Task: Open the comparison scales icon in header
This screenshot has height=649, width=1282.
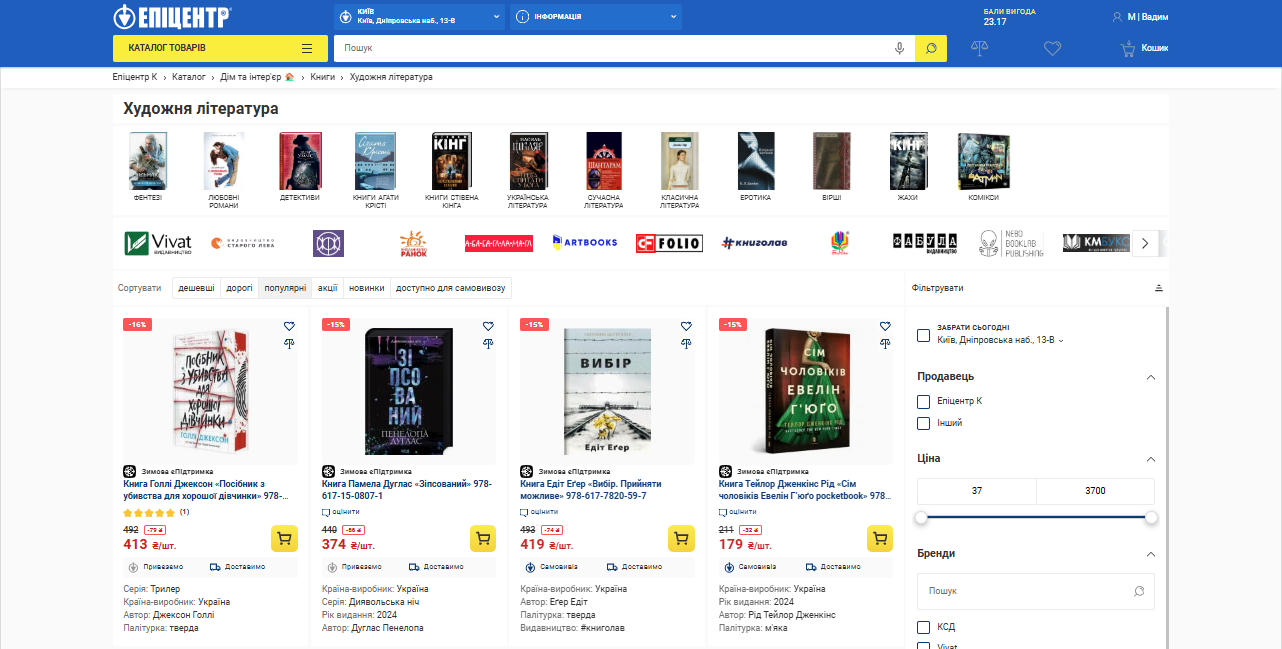Action: [x=980, y=48]
